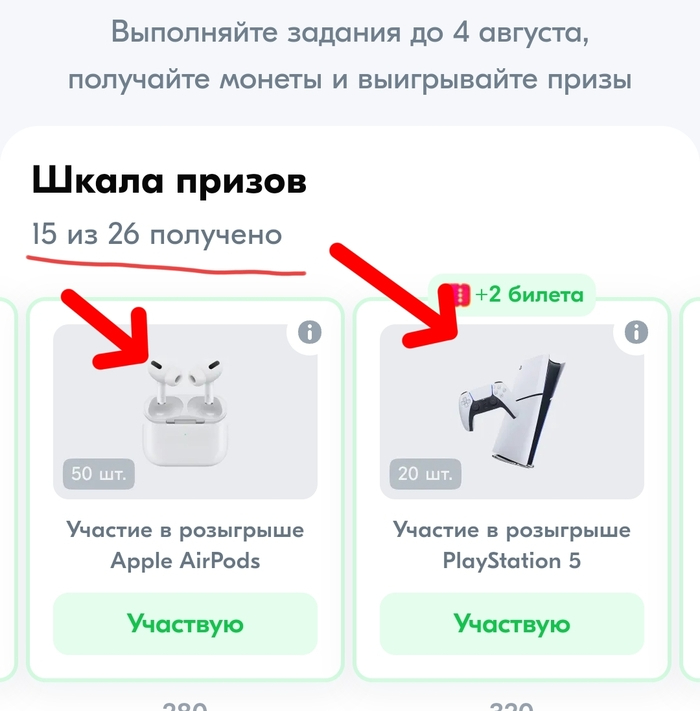Show the partially hidden next prize card
Viewport: 700px width, 711px height.
690,489
